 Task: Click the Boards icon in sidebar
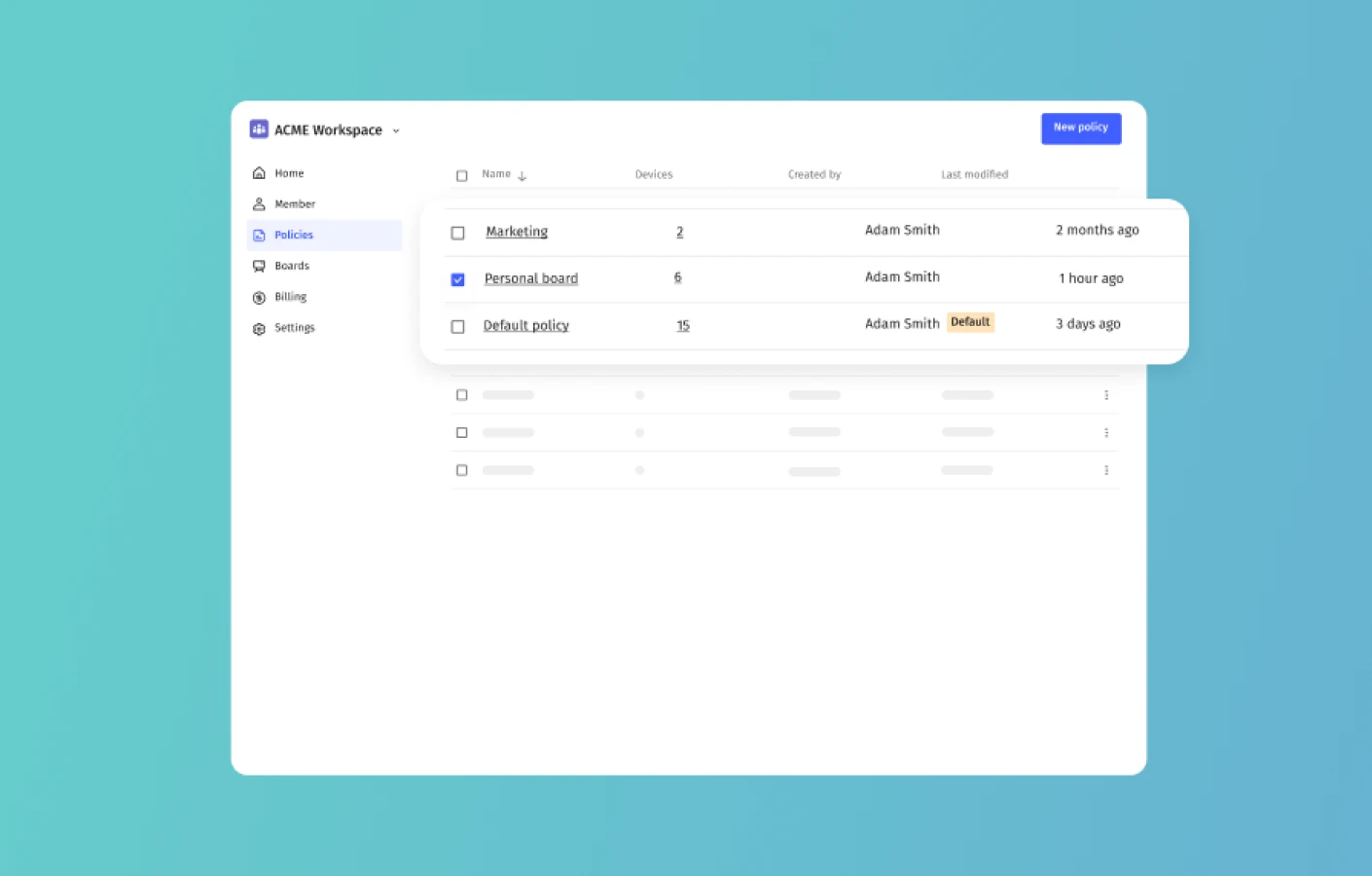point(259,266)
